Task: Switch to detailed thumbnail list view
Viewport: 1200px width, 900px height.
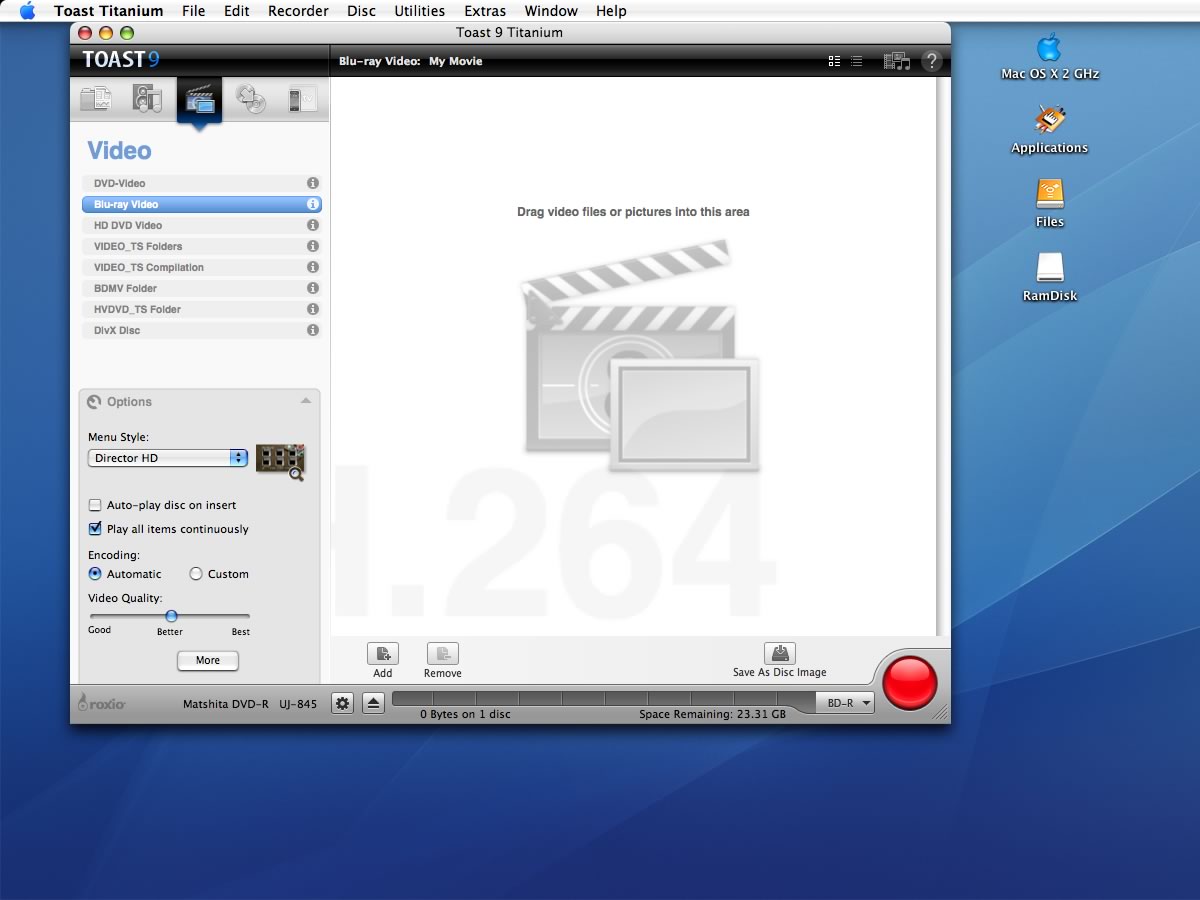Action: pos(834,61)
